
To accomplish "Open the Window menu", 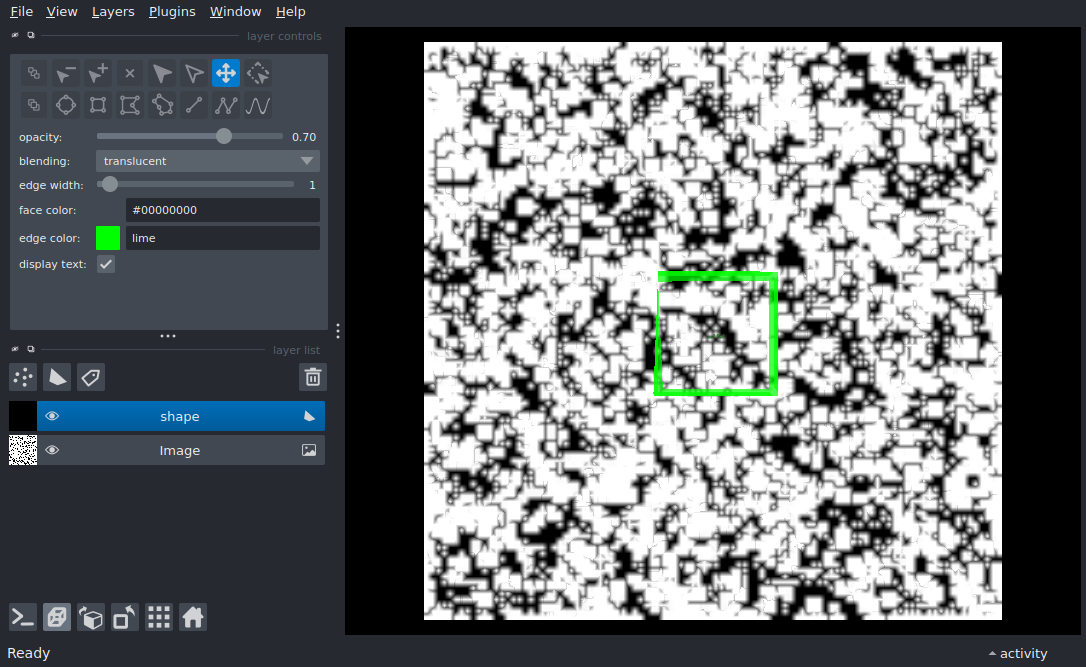I will pos(235,12).
